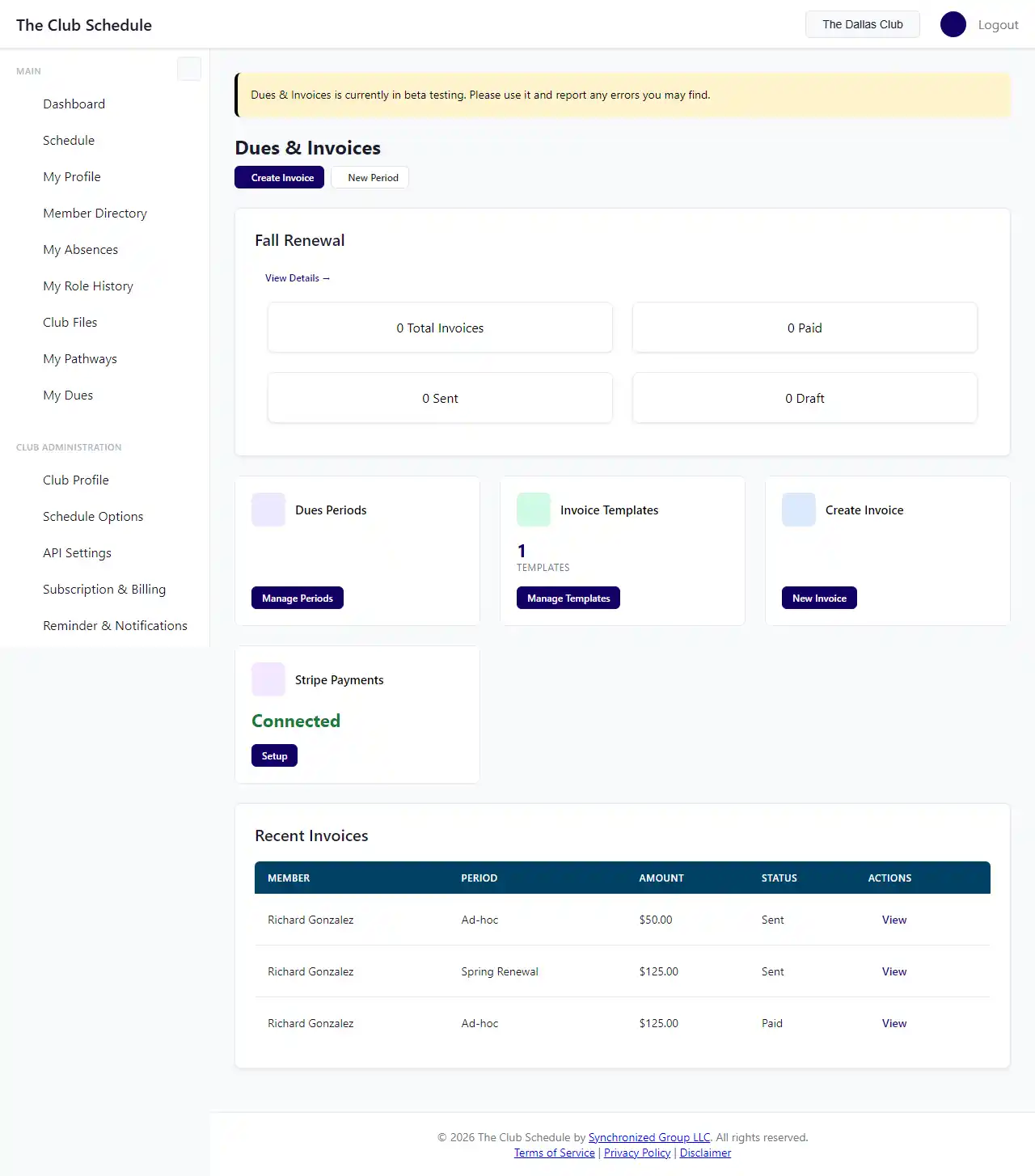
Task: Go to Member Directory in sidebar
Action: coord(95,214)
